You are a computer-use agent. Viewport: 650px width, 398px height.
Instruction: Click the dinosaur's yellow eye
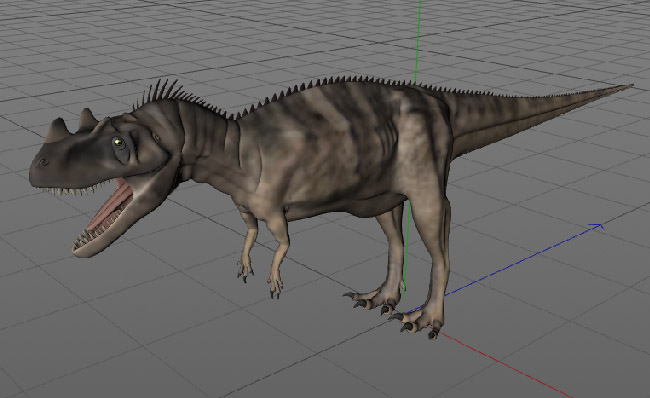119,143
